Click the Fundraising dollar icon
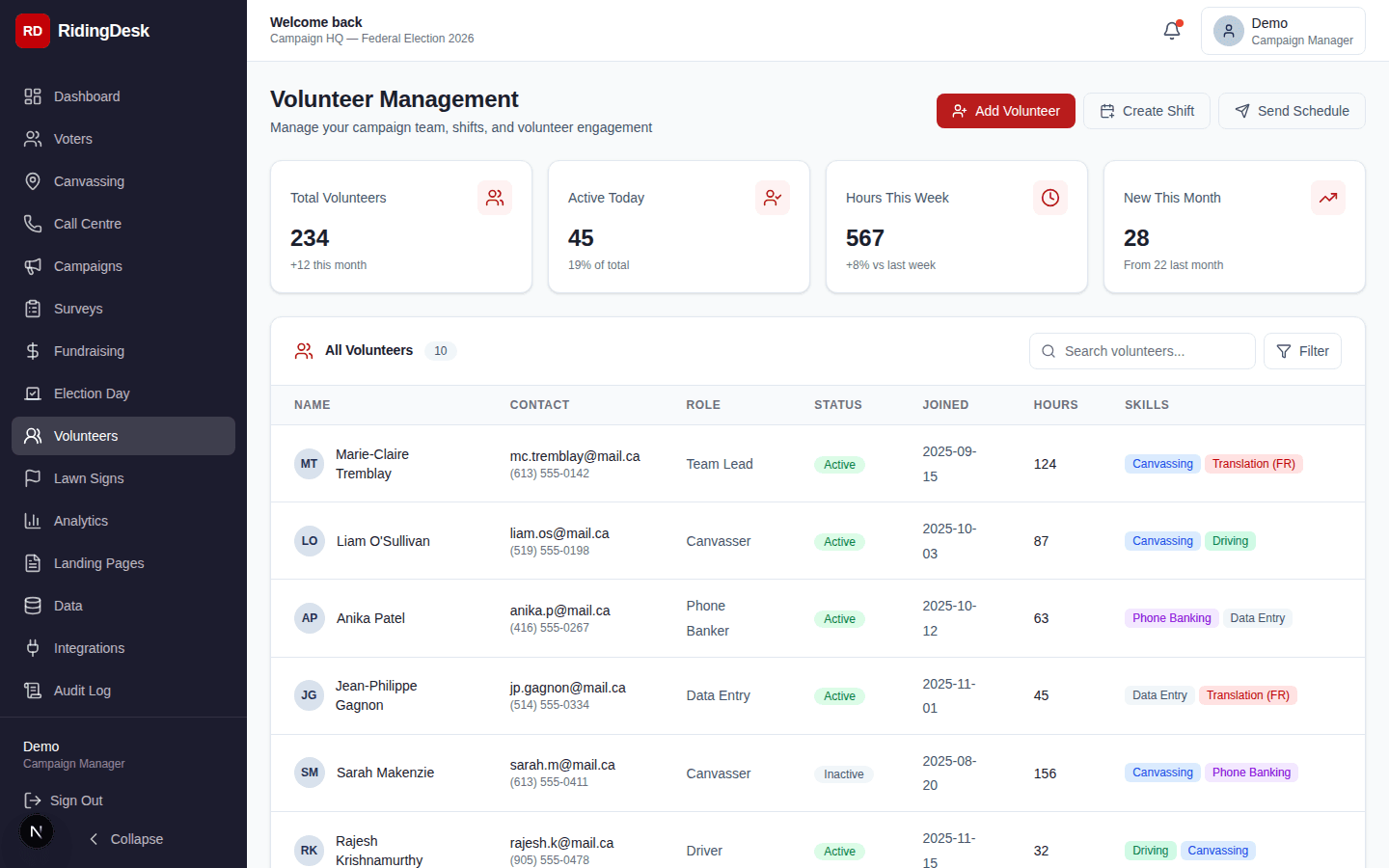Screen dimensions: 1389x868 tap(33, 351)
